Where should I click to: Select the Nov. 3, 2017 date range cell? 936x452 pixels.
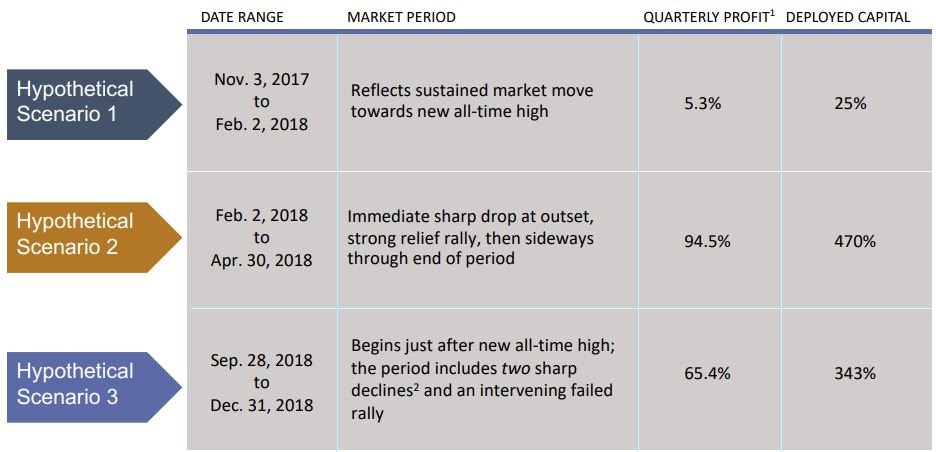(x=261, y=102)
